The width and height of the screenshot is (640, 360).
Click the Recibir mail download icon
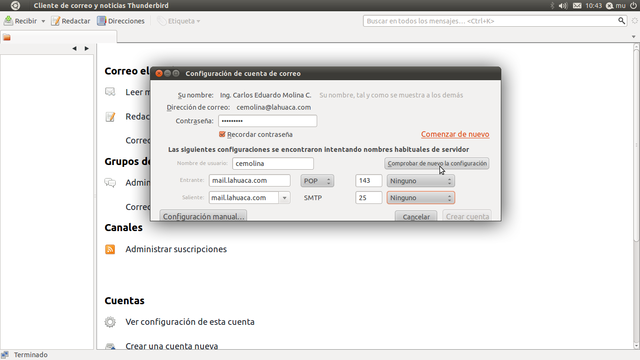(8, 20)
